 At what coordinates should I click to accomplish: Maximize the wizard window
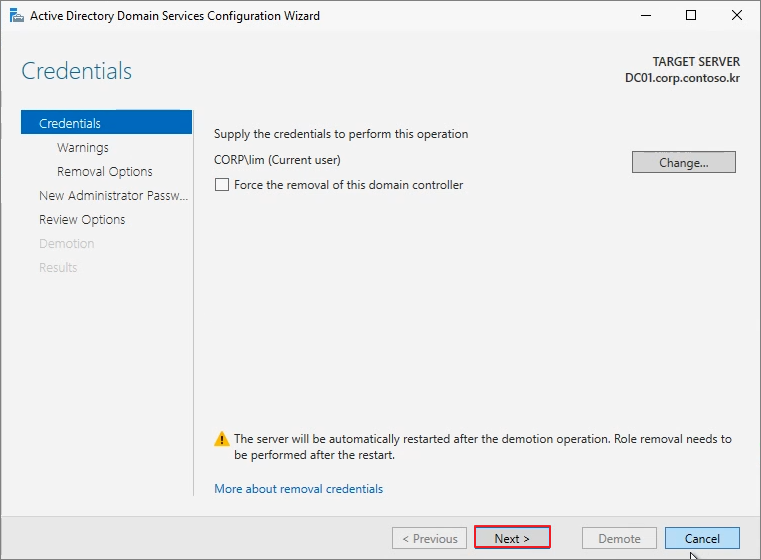(x=691, y=16)
